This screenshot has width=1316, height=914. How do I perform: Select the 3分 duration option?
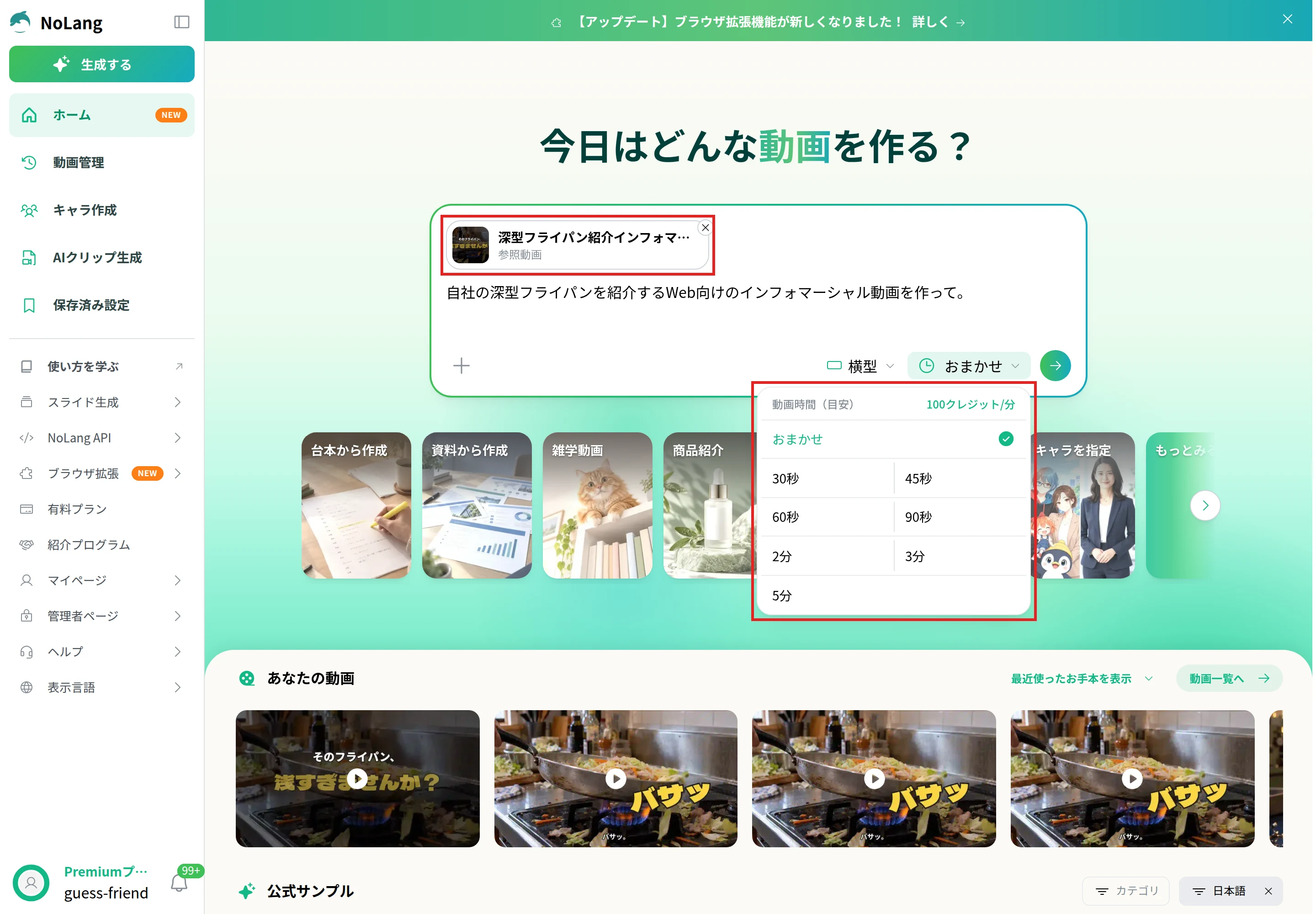tap(960, 557)
